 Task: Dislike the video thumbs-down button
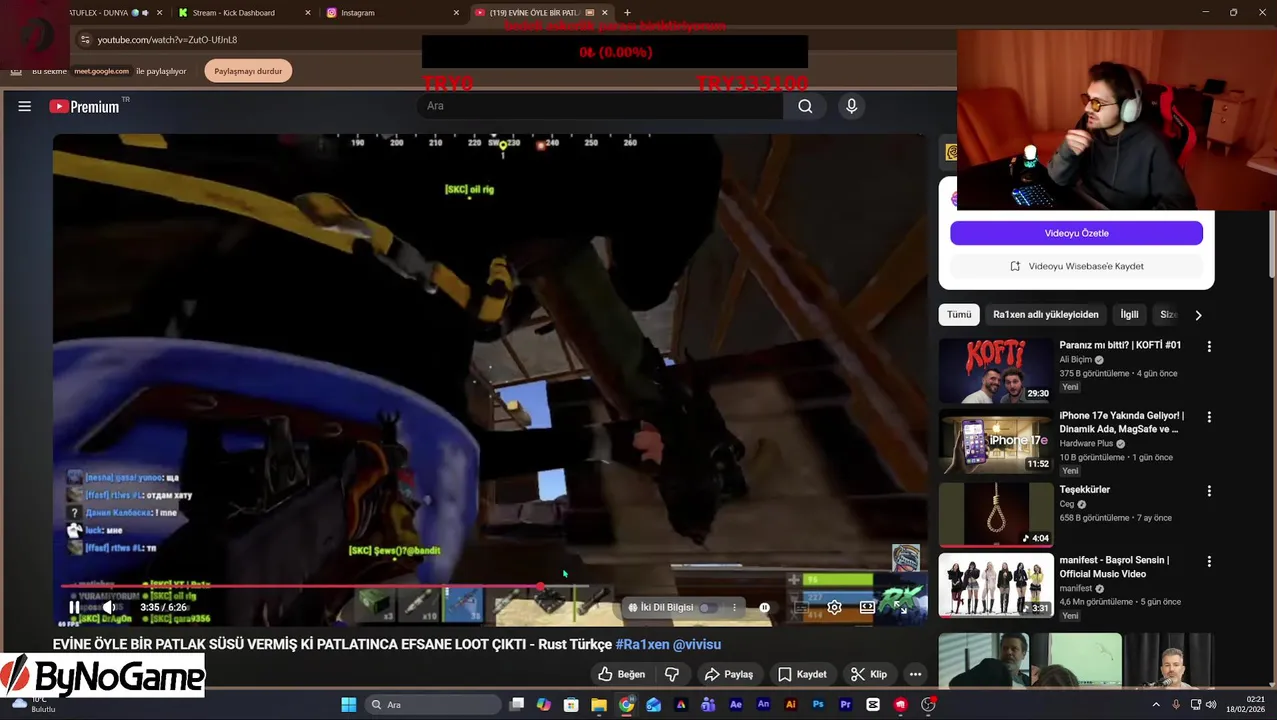pyautogui.click(x=672, y=674)
